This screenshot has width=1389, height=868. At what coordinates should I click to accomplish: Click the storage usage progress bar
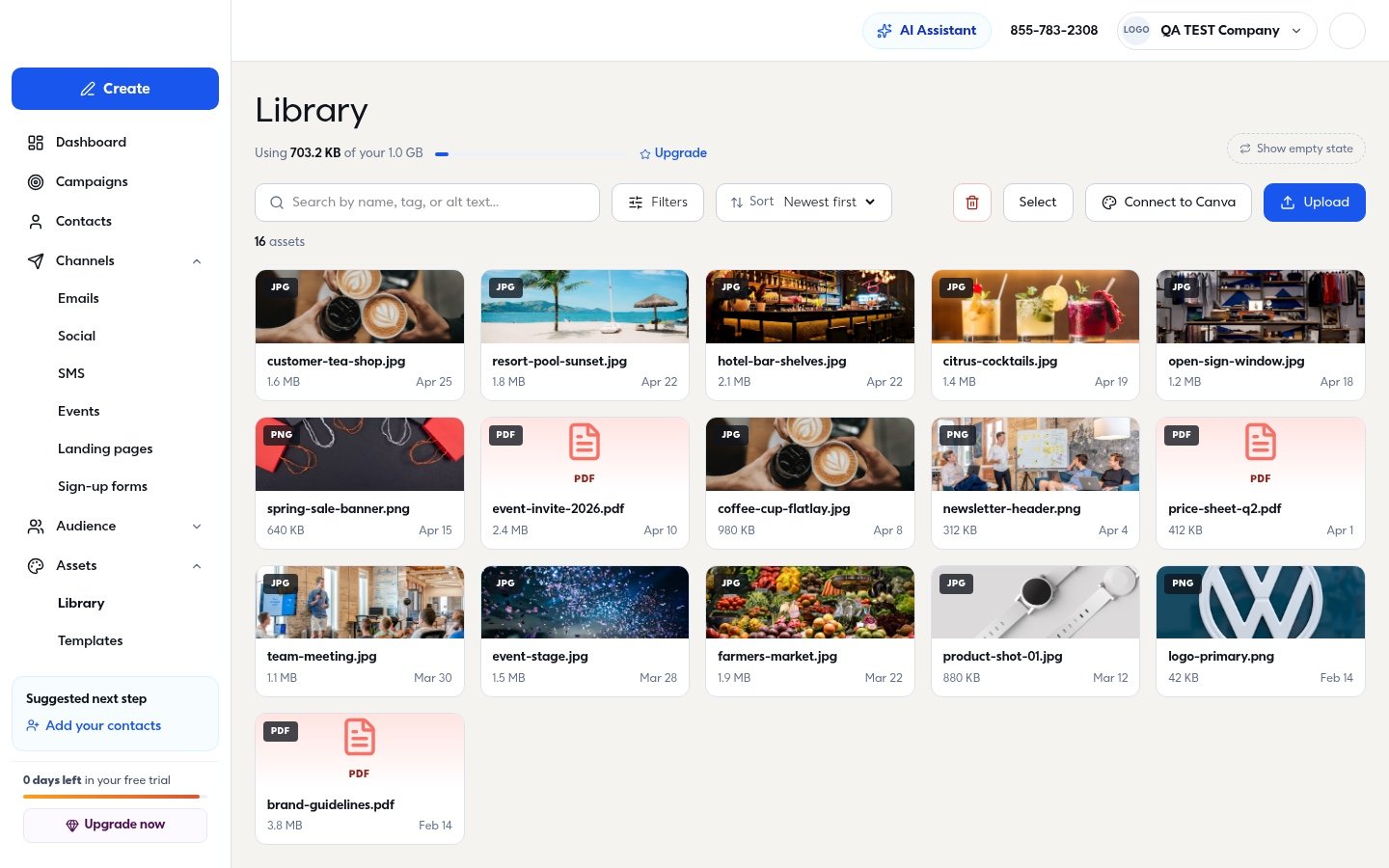(x=531, y=154)
